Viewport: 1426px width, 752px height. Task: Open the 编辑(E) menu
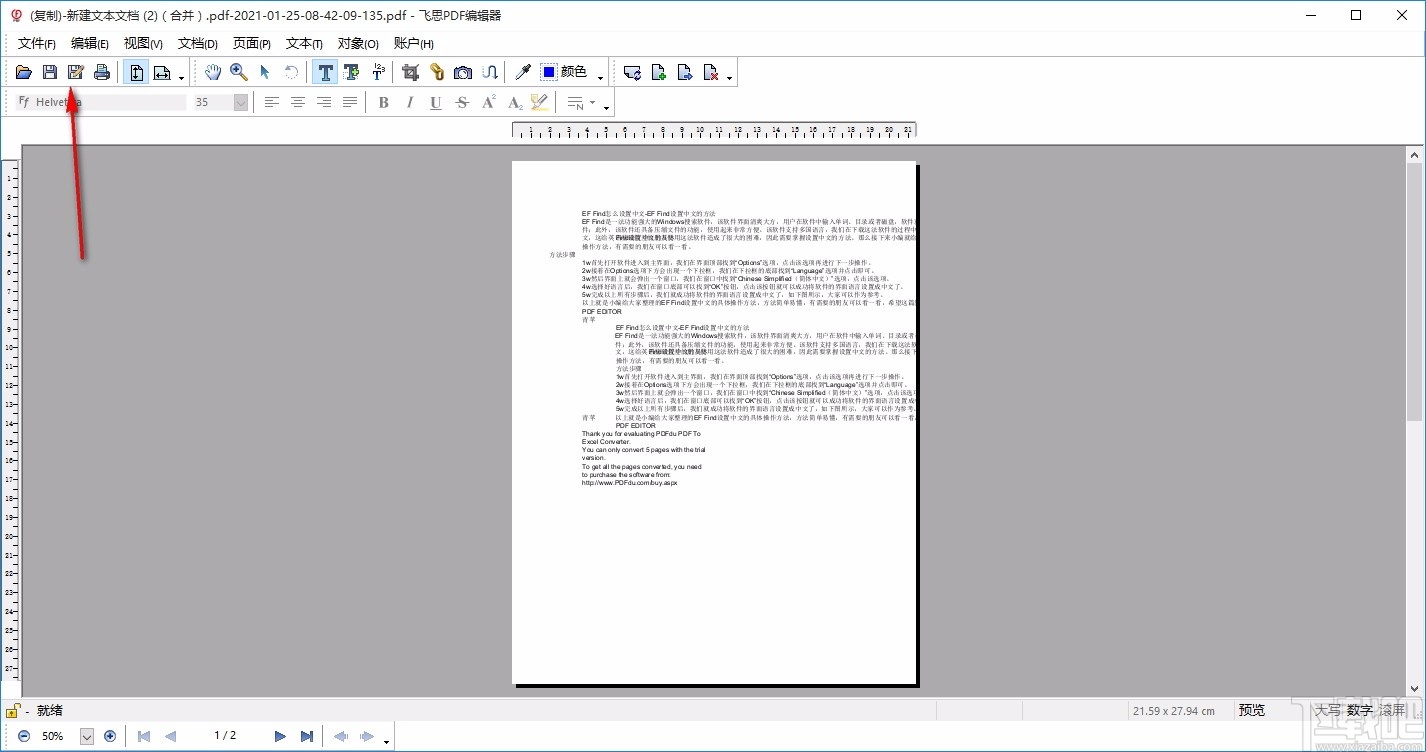[90, 43]
